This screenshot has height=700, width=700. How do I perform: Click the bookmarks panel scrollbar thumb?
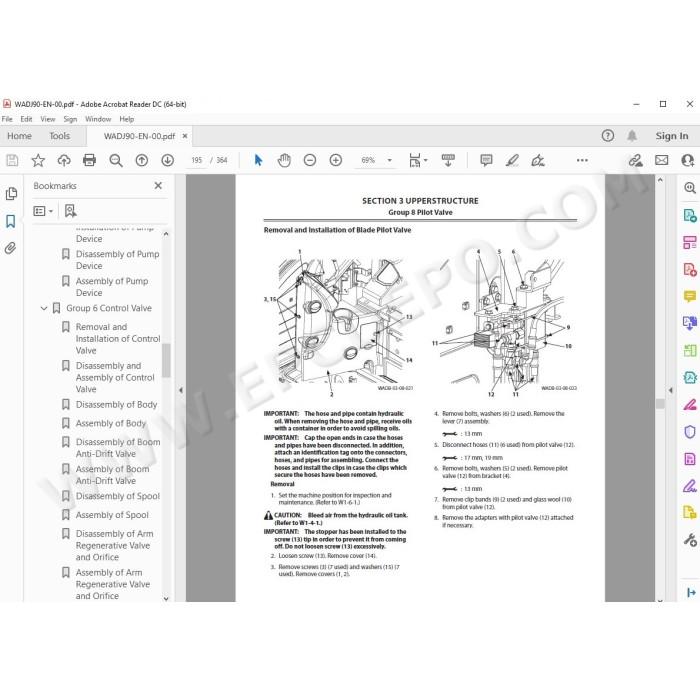coord(166,360)
